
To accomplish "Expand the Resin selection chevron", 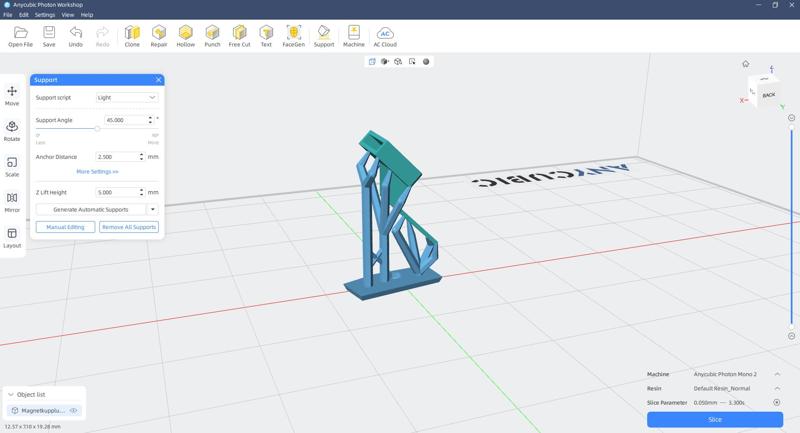I will point(777,389).
